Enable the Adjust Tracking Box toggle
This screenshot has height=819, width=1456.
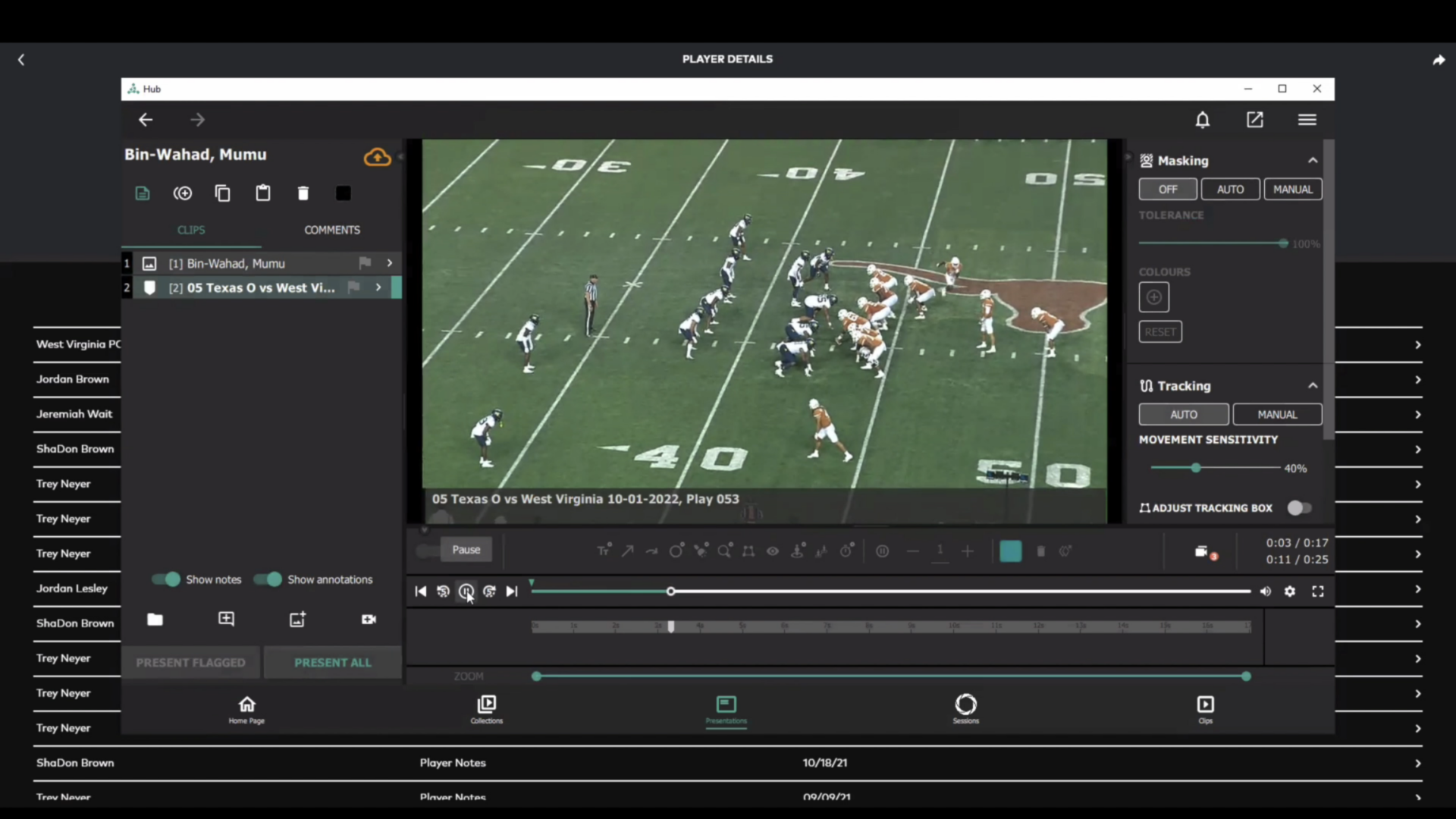click(x=1298, y=507)
